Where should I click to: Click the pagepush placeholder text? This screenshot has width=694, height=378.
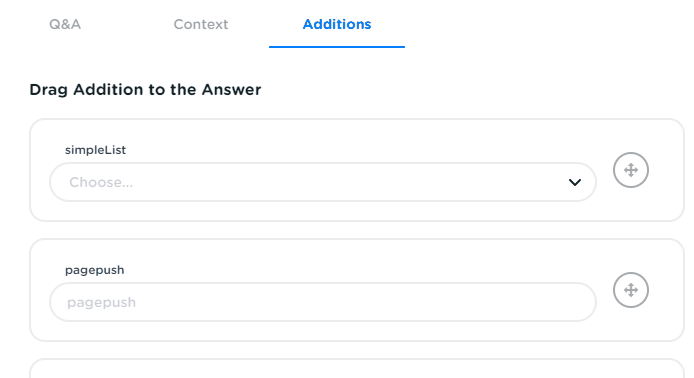click(x=101, y=302)
